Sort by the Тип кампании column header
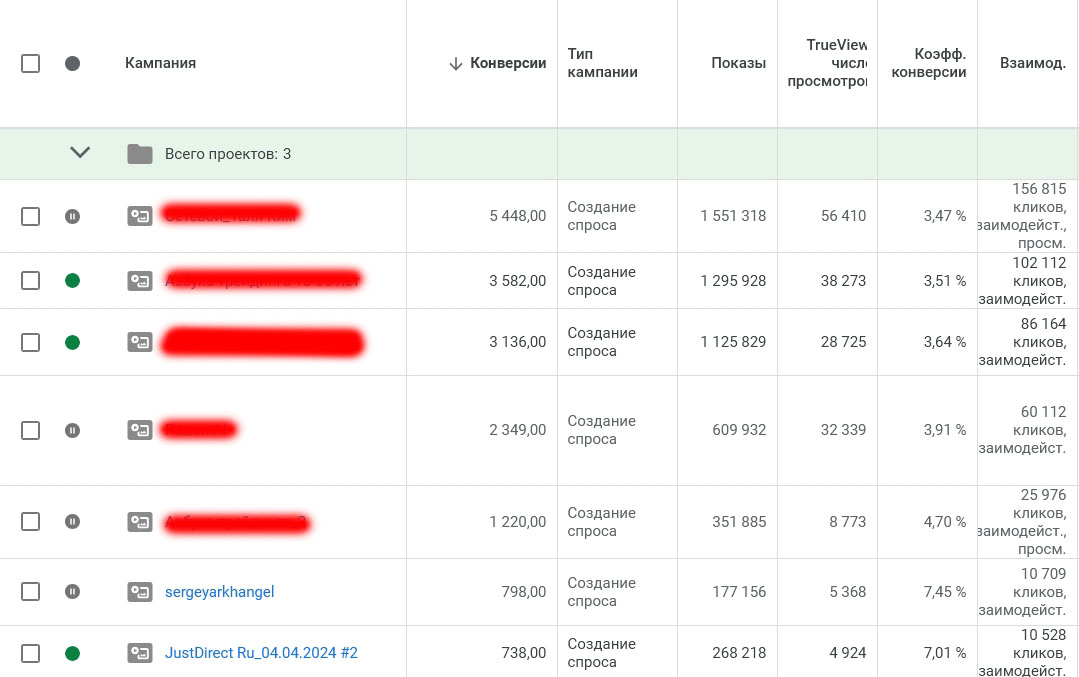 point(602,63)
